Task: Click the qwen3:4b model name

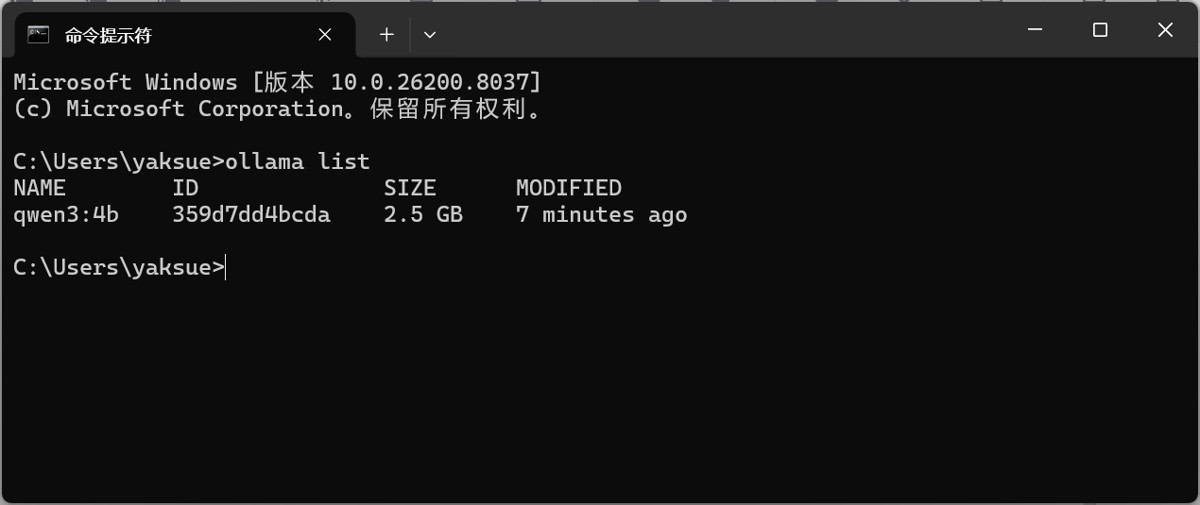Action: pyautogui.click(x=66, y=214)
